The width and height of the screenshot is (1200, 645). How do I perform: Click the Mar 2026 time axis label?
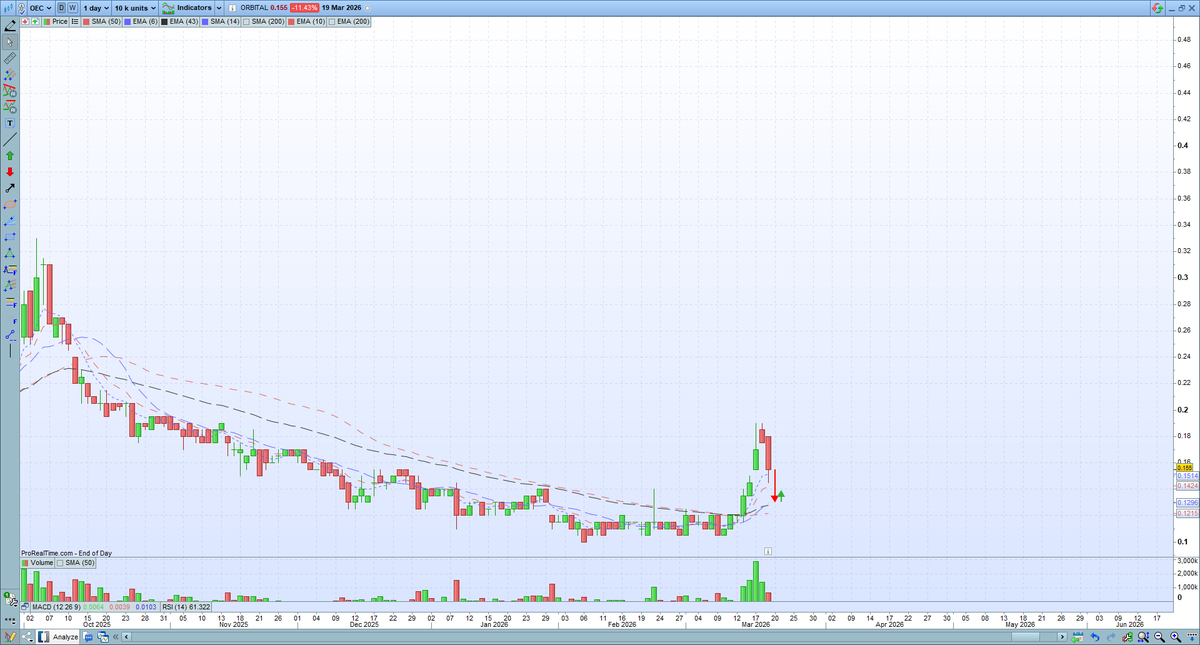pos(755,623)
